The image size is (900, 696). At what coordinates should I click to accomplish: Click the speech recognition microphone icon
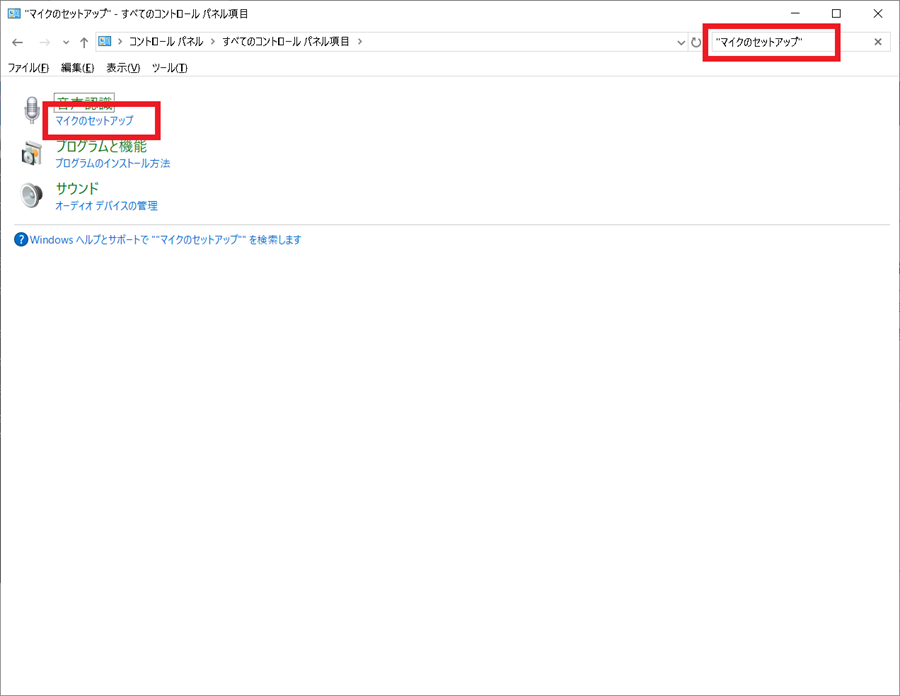coord(33,110)
